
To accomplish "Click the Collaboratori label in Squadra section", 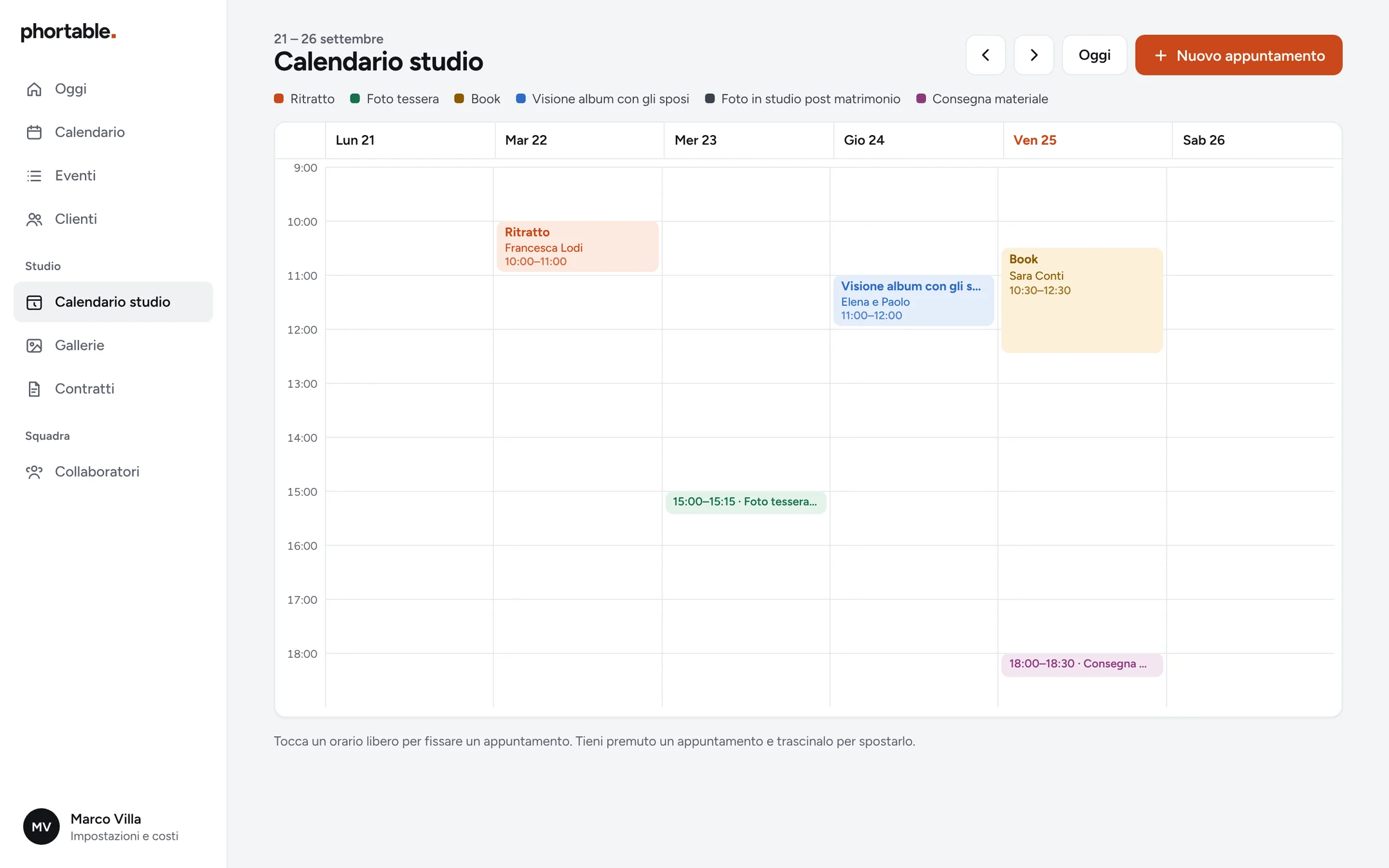I will [97, 472].
